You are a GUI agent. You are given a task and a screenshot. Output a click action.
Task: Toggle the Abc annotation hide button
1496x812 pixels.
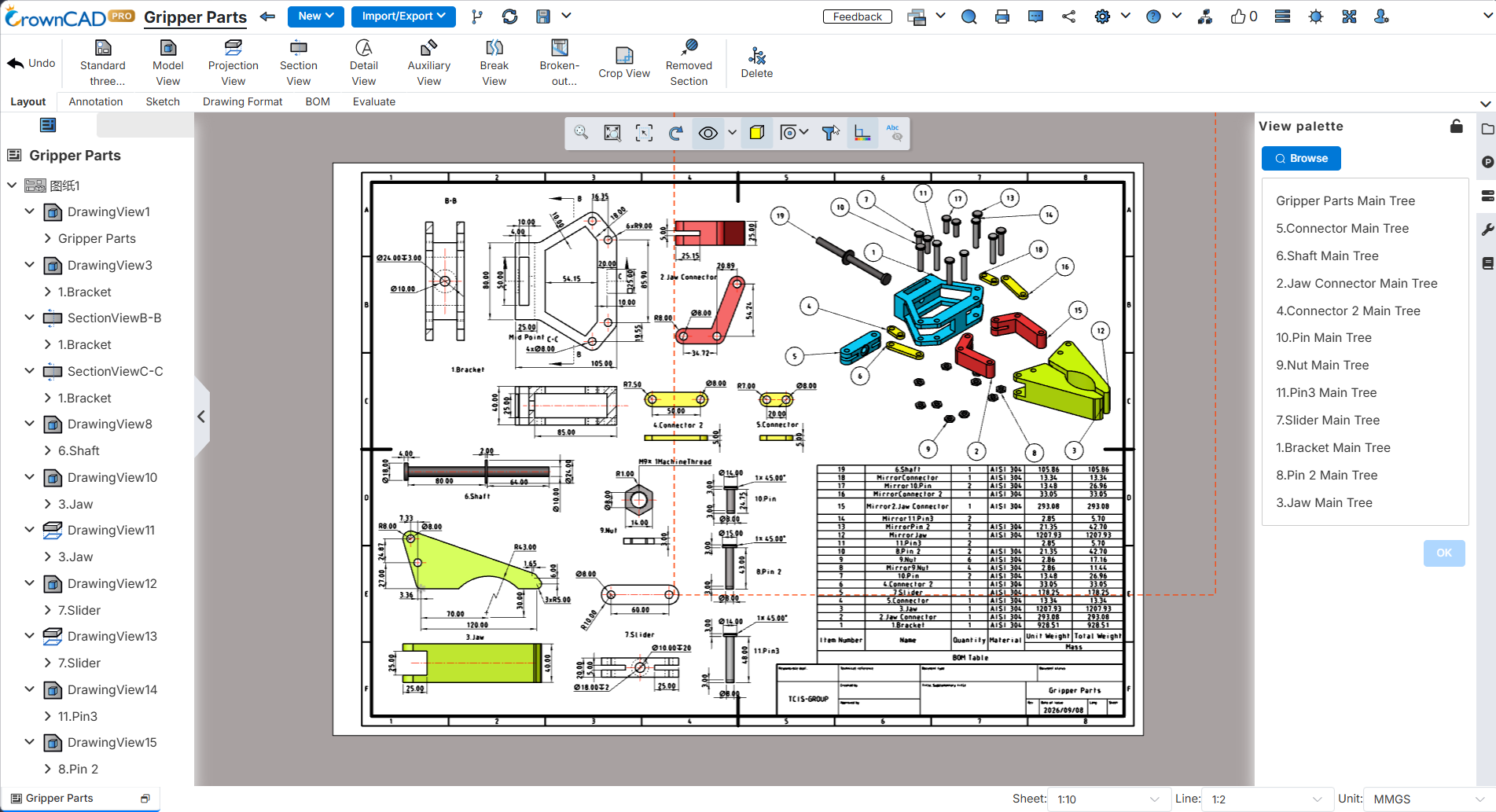coord(894,133)
